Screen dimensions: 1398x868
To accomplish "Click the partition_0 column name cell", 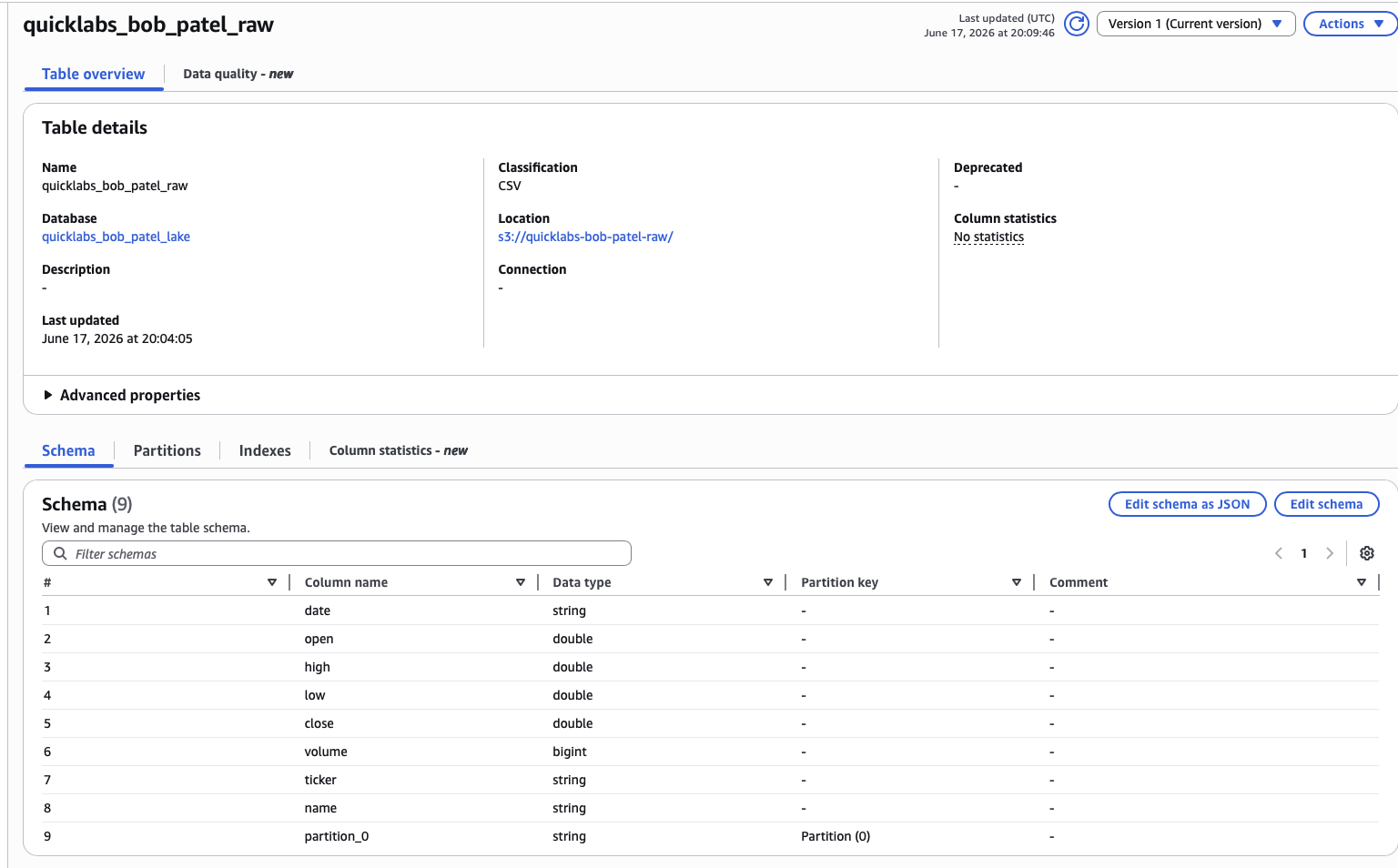I will pos(336,836).
